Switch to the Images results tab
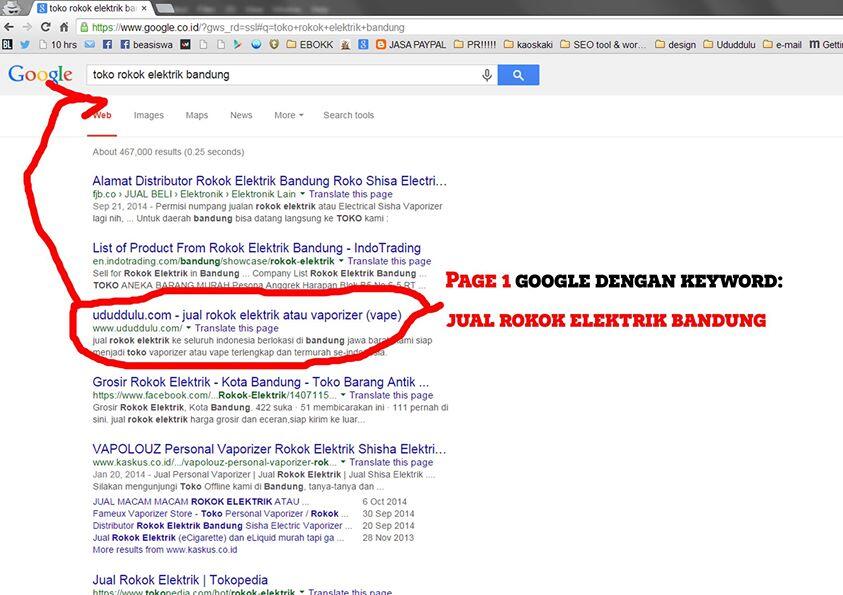843x595 pixels. coord(149,115)
